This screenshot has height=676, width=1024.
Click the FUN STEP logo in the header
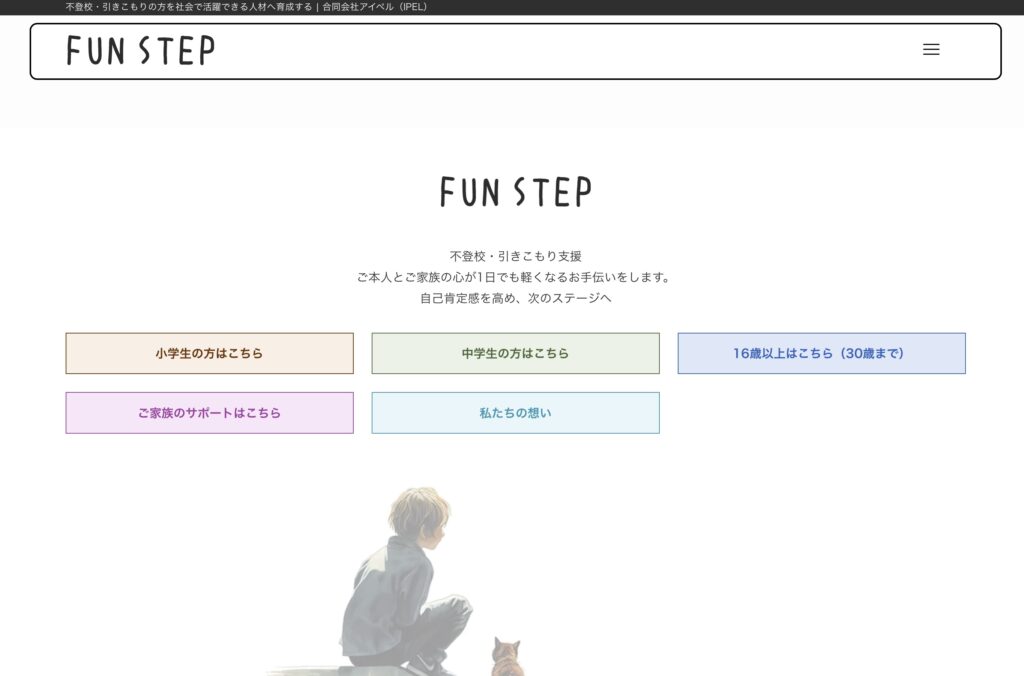(140, 49)
